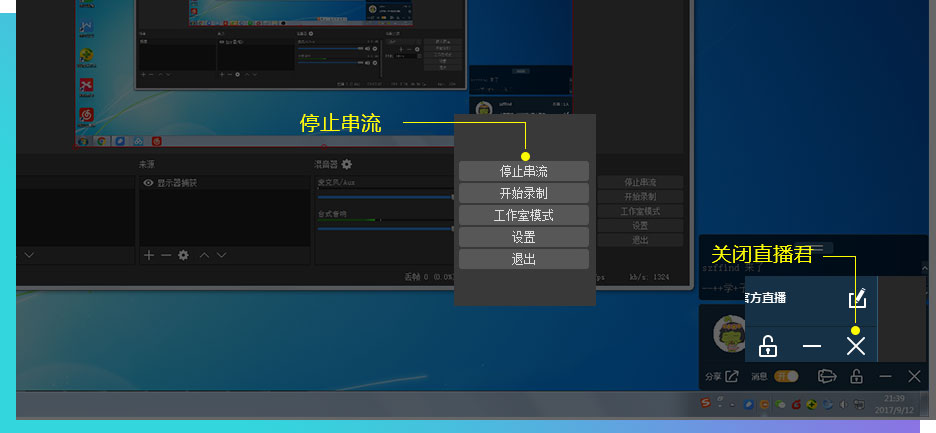This screenshot has height=433, width=936.
Task: Click the down chevron in the scenes panel
Action: coord(29,255)
